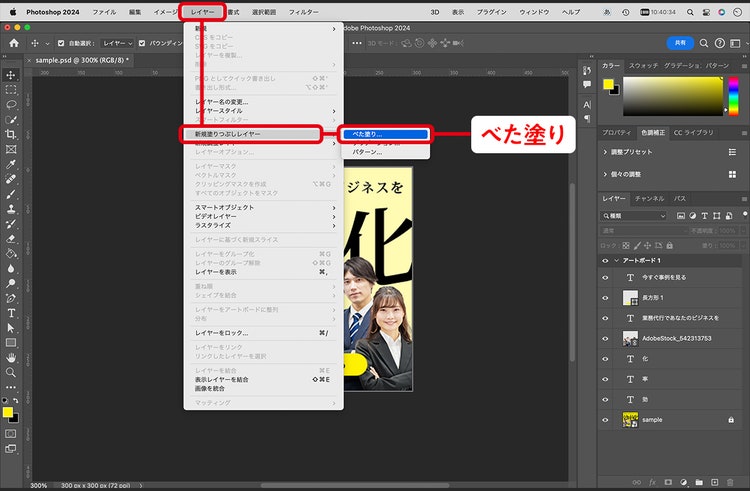Click the blue 共有 share button

click(x=680, y=43)
